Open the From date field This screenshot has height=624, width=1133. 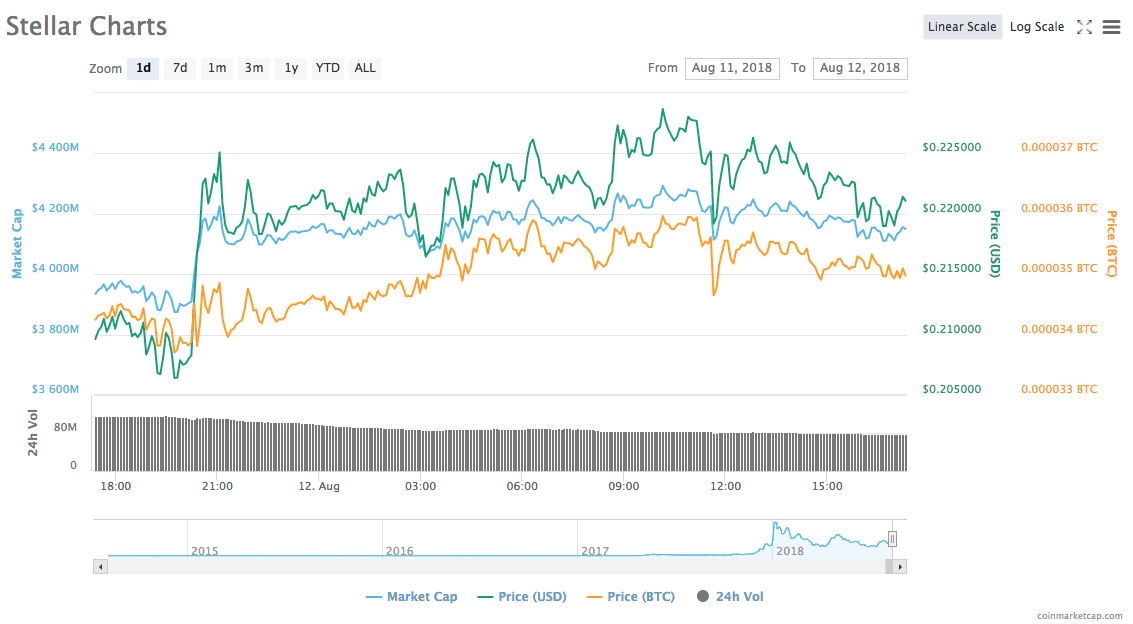tap(731, 68)
